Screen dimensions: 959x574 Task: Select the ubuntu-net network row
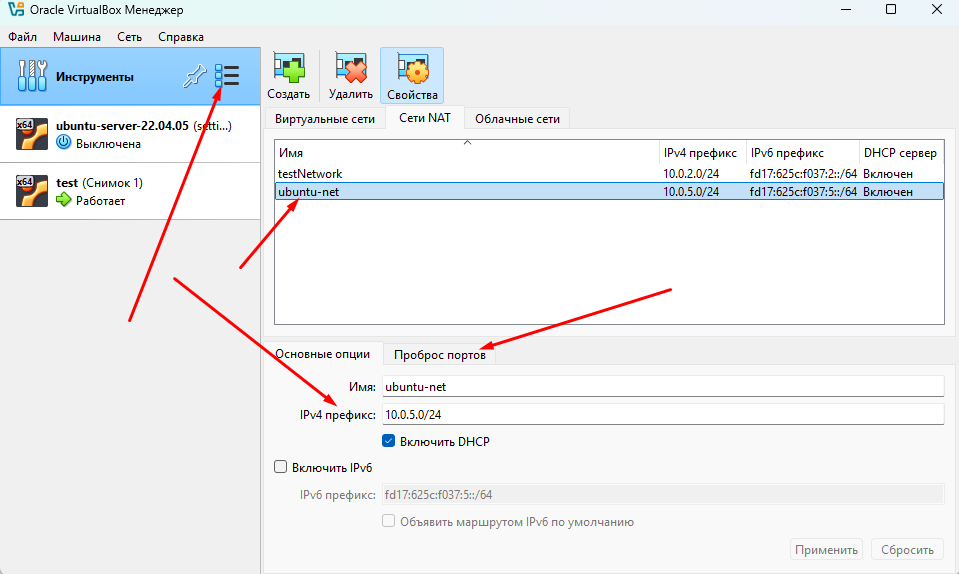click(609, 191)
